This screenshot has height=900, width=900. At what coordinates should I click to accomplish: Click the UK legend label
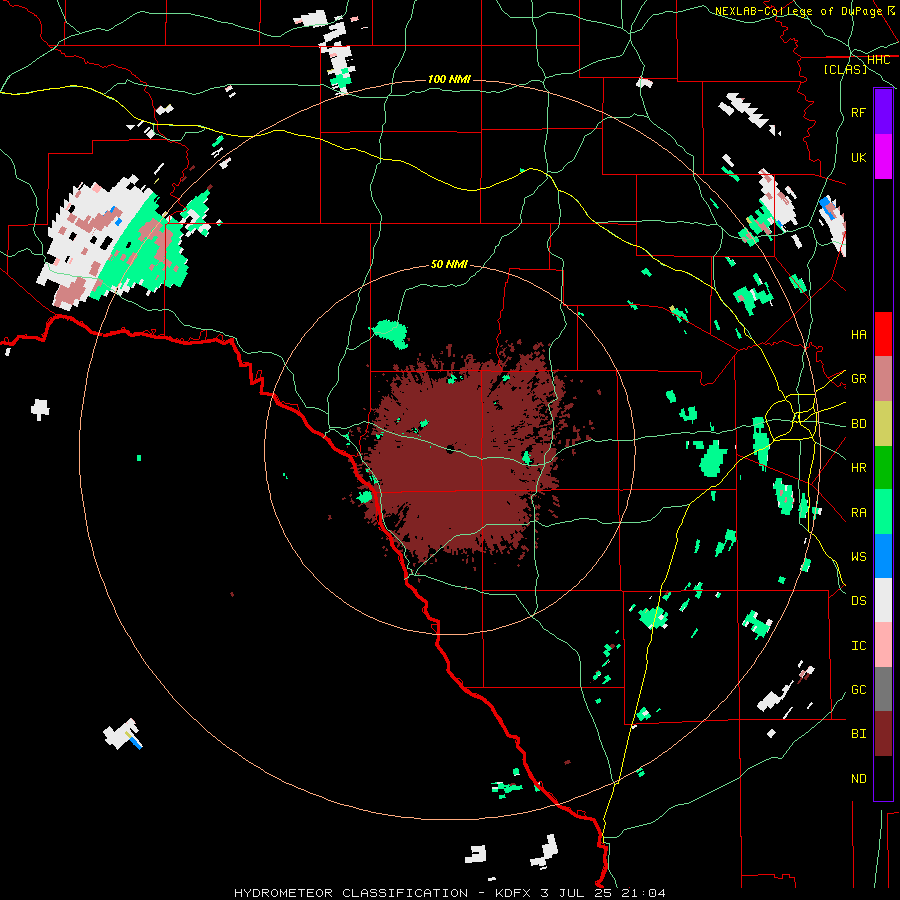(859, 157)
